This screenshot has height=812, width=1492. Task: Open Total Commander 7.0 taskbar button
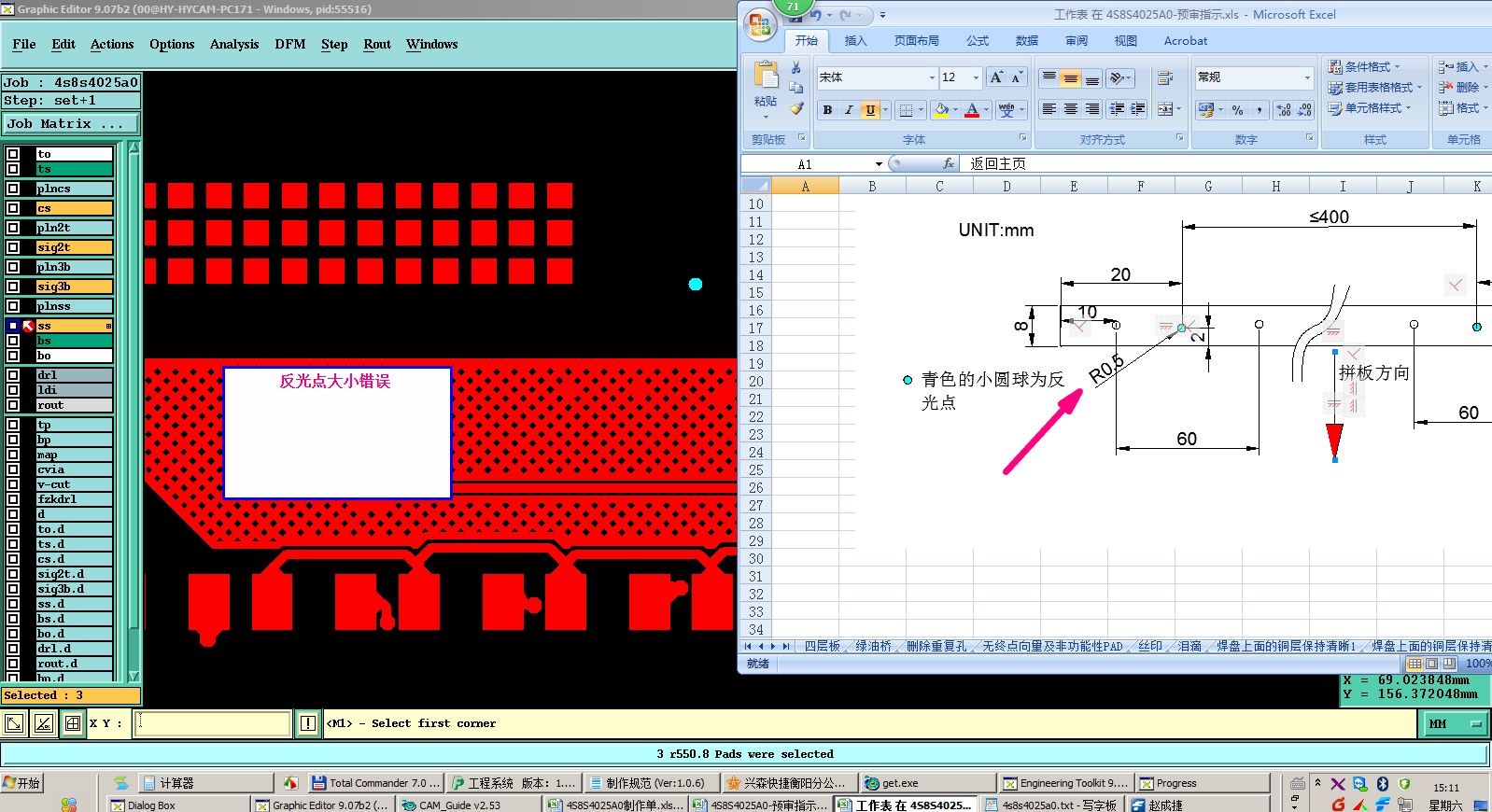[x=375, y=783]
